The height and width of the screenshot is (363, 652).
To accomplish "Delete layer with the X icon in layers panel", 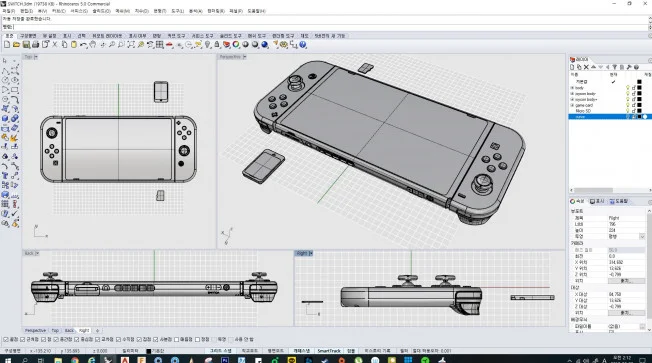I will click(586, 67).
